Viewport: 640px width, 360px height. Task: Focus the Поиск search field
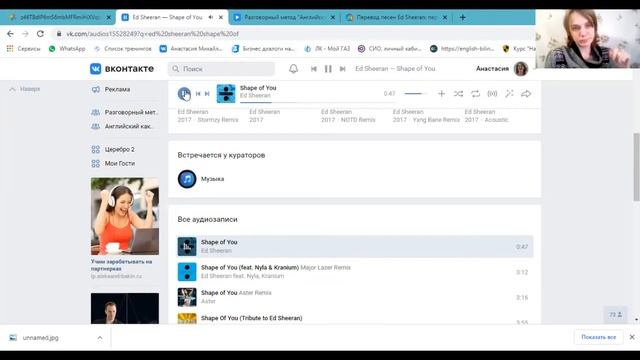(x=221, y=69)
